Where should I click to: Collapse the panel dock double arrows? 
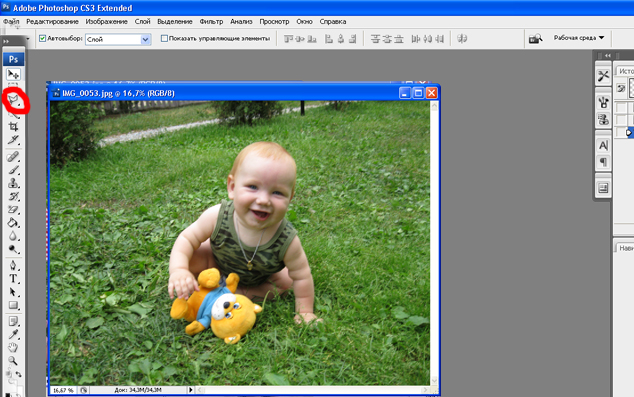(x=607, y=55)
